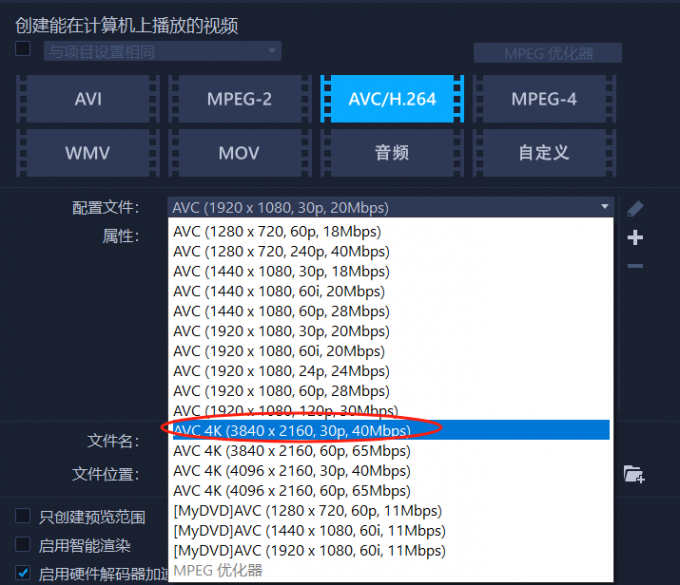Toggle the 与项目设置相同 checkbox
This screenshot has width=680, height=585.
[x=23, y=49]
